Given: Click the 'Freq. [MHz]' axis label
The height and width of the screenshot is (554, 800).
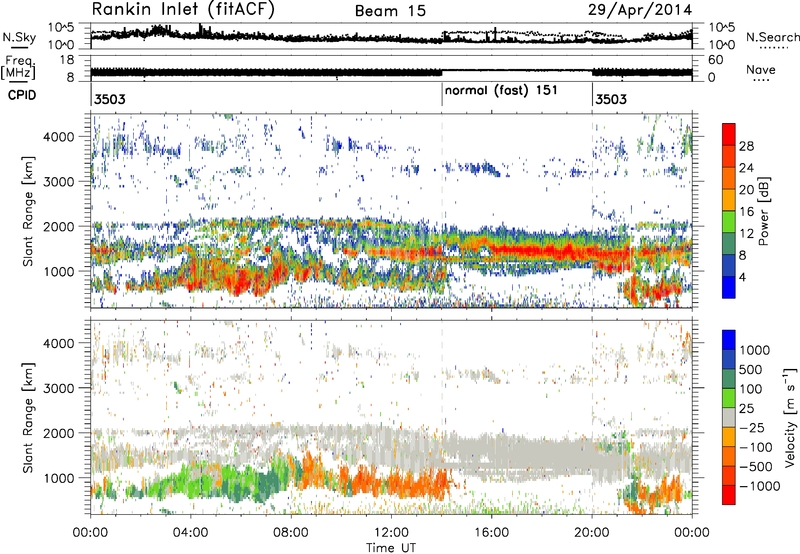Looking at the screenshot, I should click(19, 68).
